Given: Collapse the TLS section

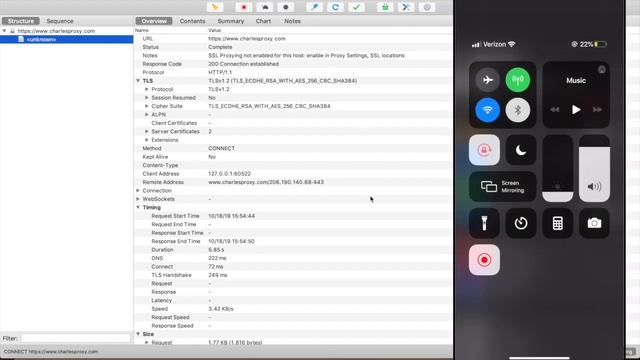Looking at the screenshot, I should (138, 81).
